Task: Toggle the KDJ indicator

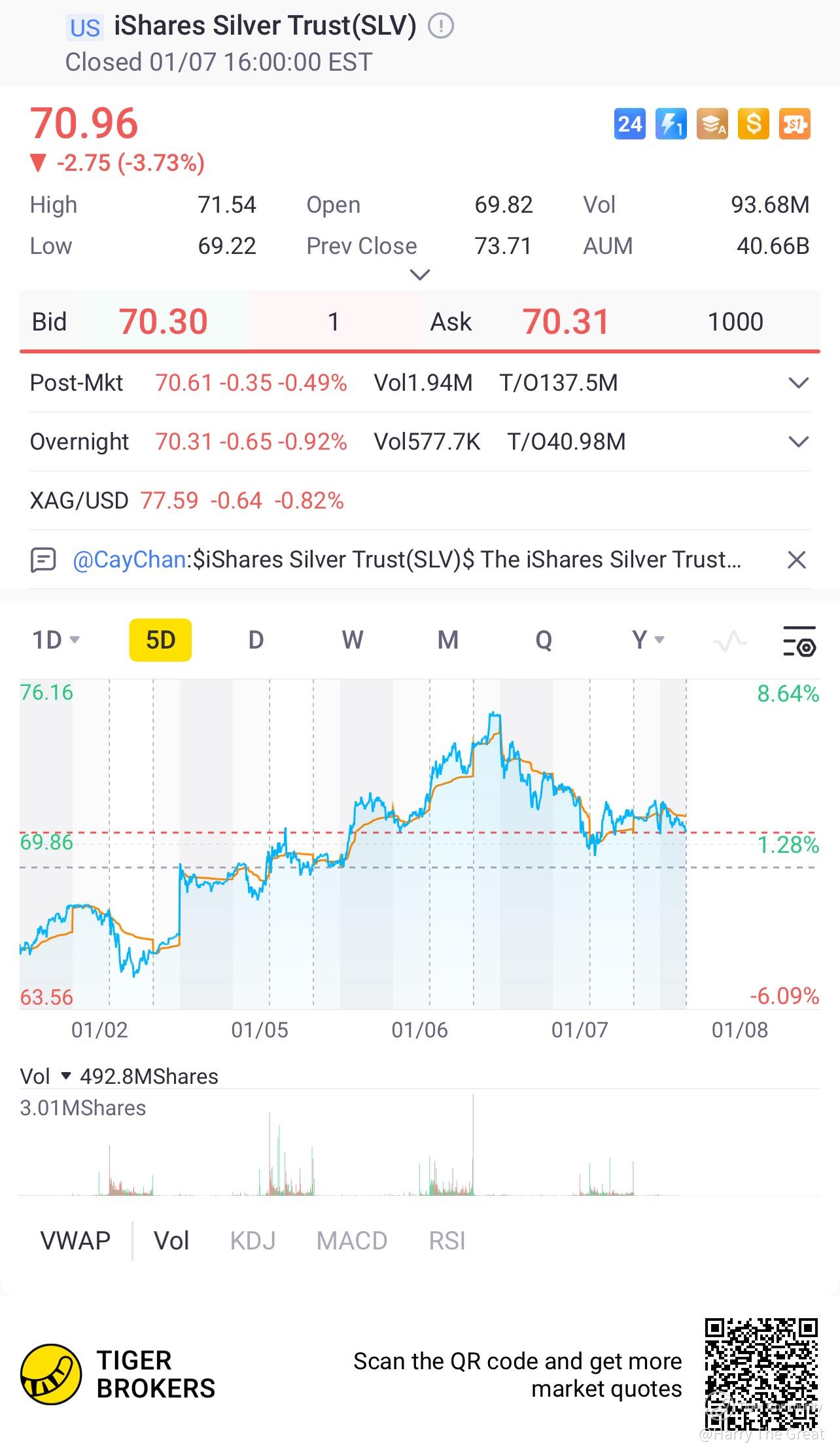Action: (x=253, y=1240)
